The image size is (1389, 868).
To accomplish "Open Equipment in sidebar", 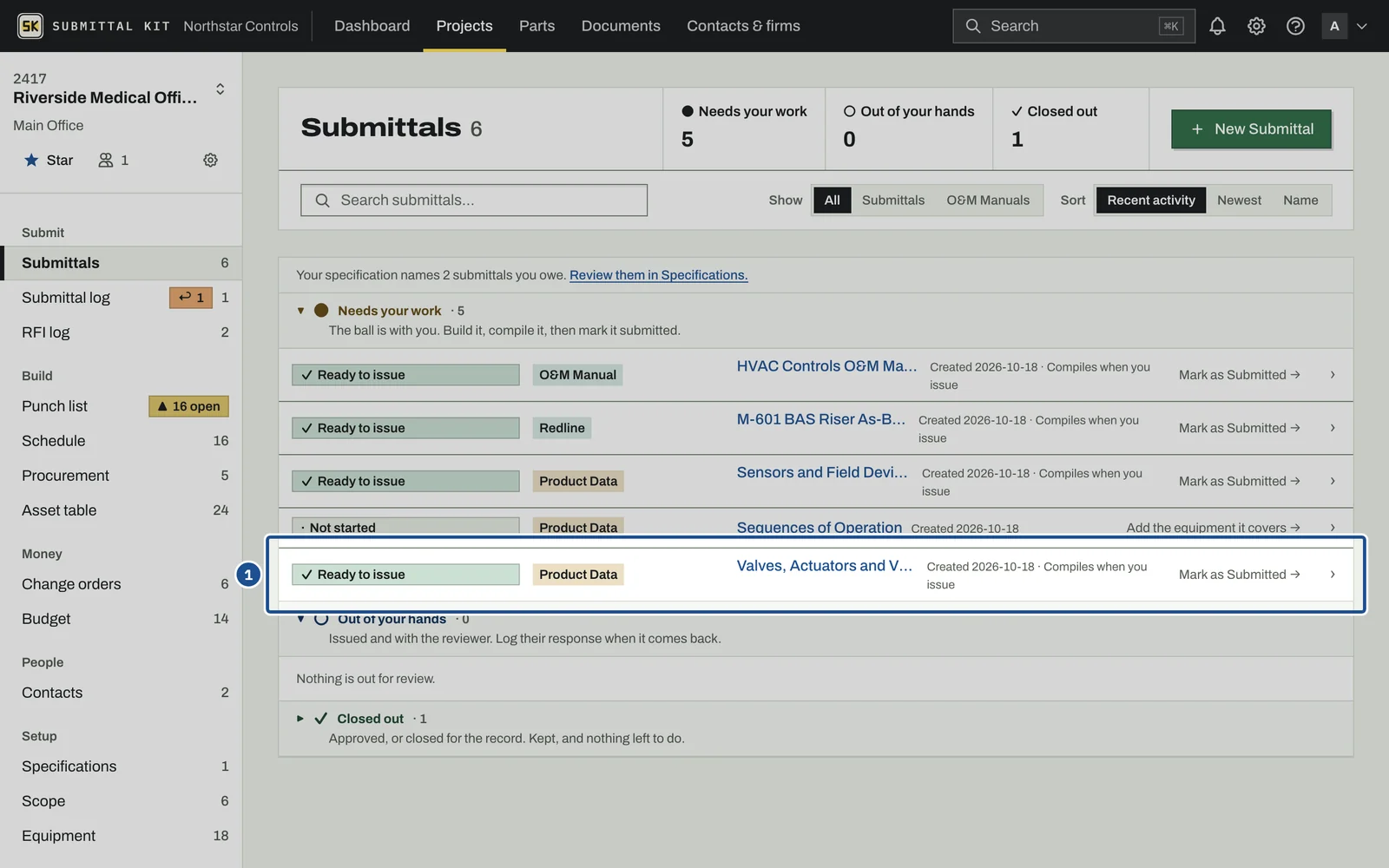I will 122,836.
